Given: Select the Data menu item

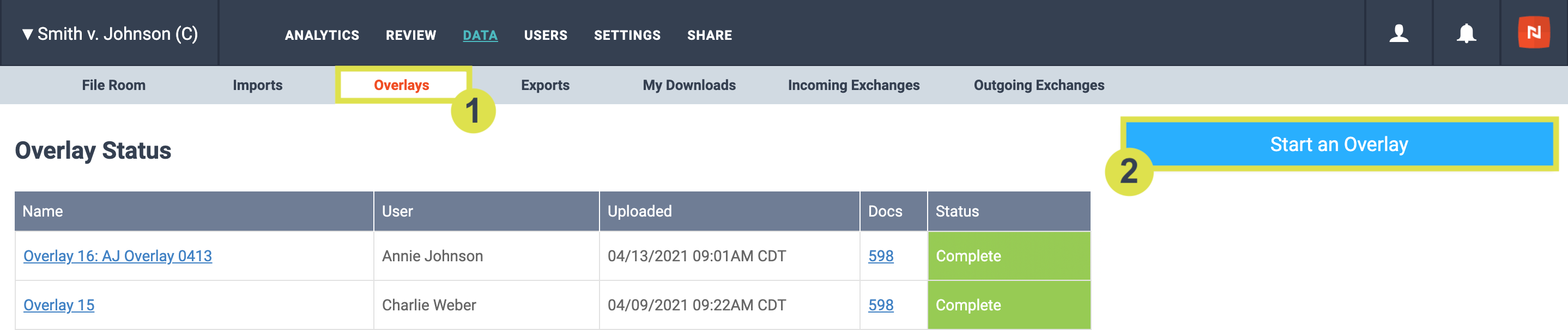Looking at the screenshot, I should (x=480, y=35).
